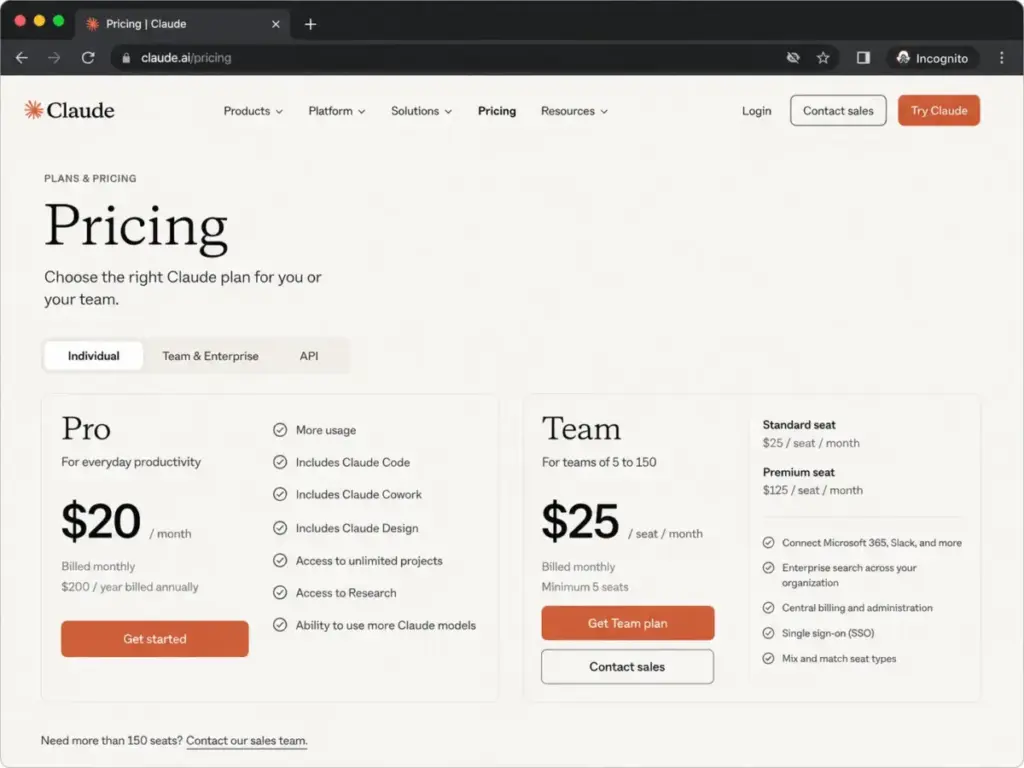Click '$125 / seat / month' text
The width and height of the screenshot is (1024, 768).
tap(812, 490)
